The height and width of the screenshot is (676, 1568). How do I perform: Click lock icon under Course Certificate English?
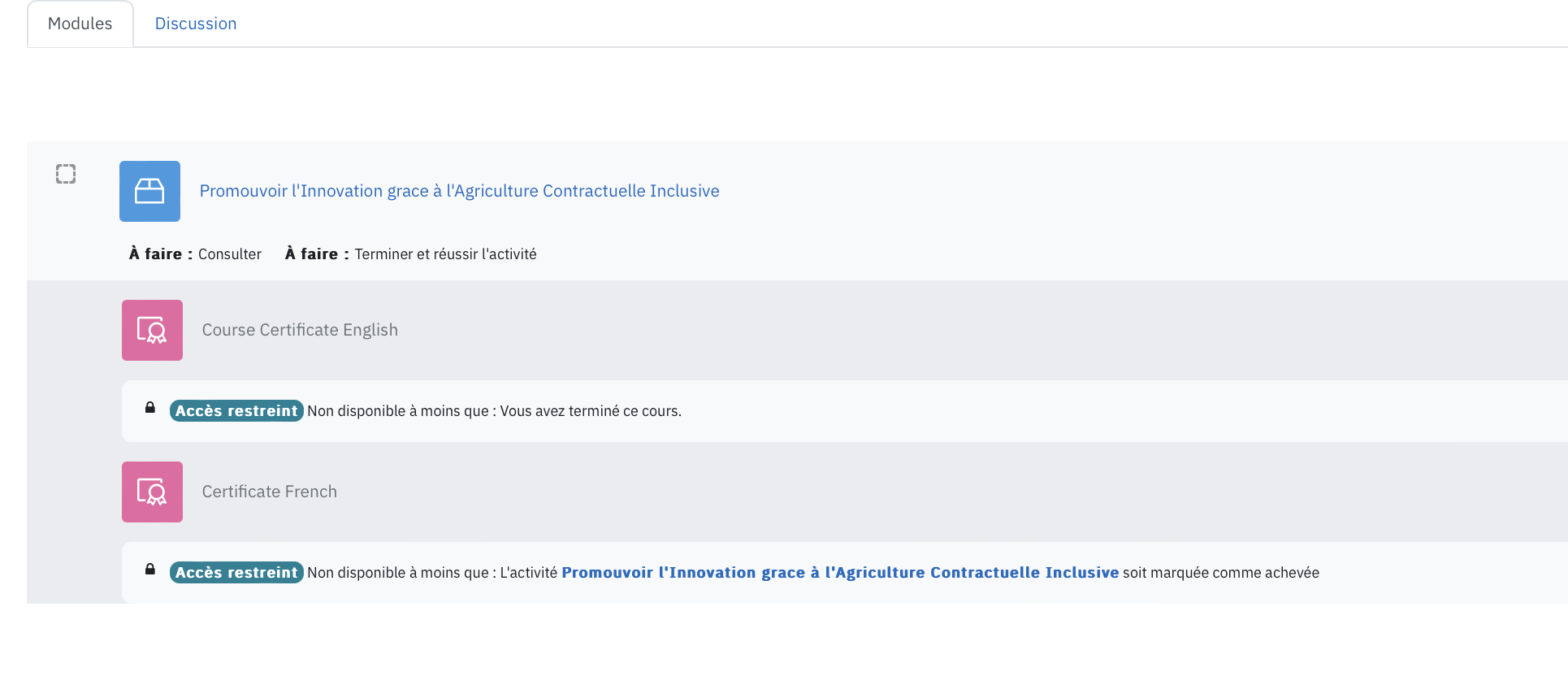pos(150,408)
